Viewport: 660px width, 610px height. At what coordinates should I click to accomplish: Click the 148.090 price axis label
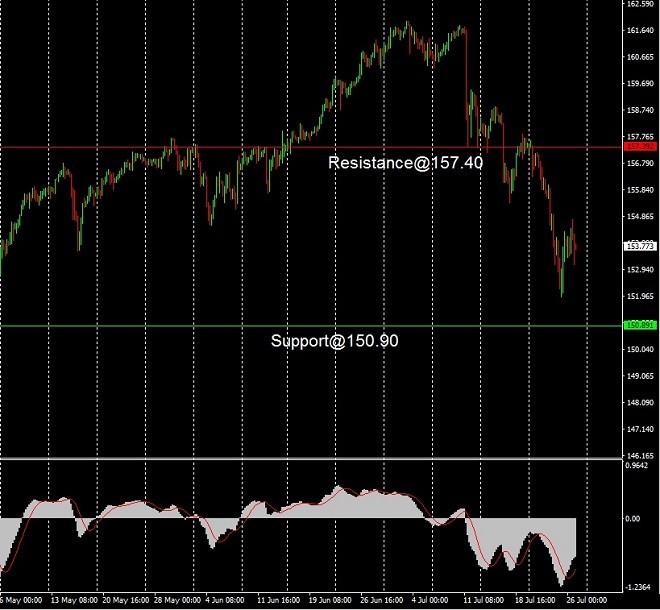click(640, 402)
